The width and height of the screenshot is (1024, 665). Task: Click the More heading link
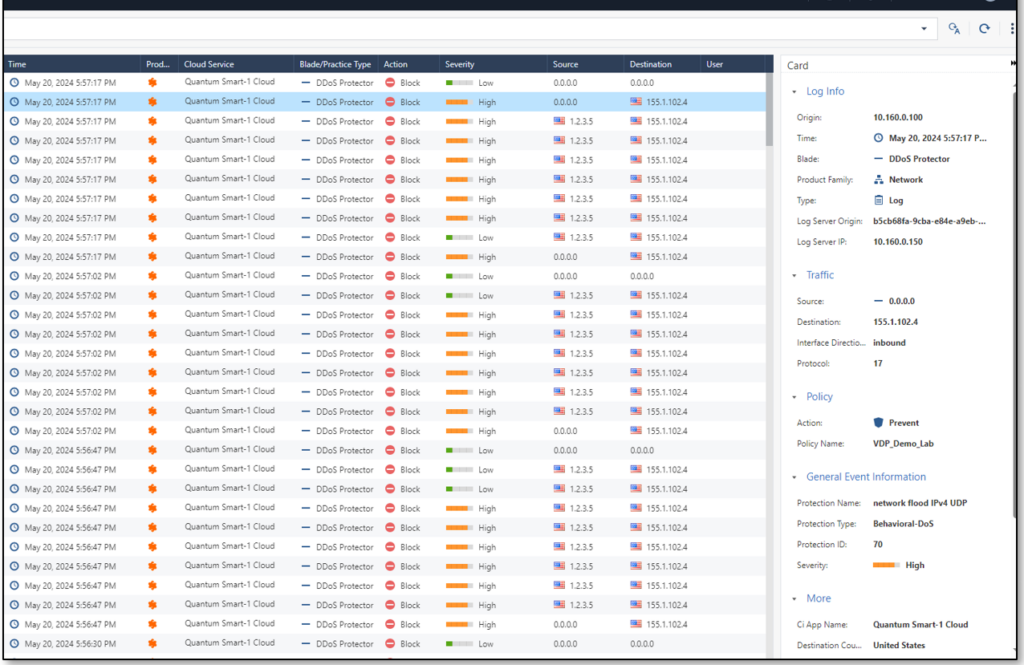click(817, 598)
